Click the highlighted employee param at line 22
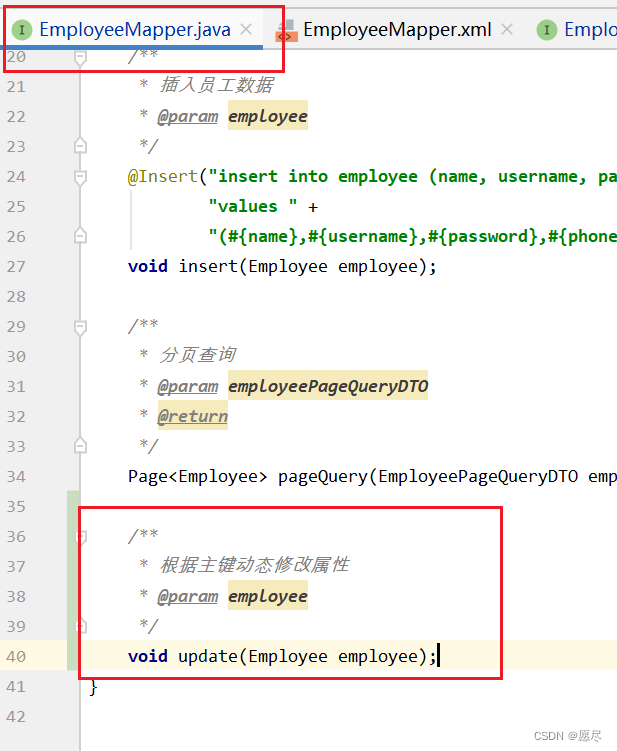The height and width of the screenshot is (751, 617). click(268, 115)
